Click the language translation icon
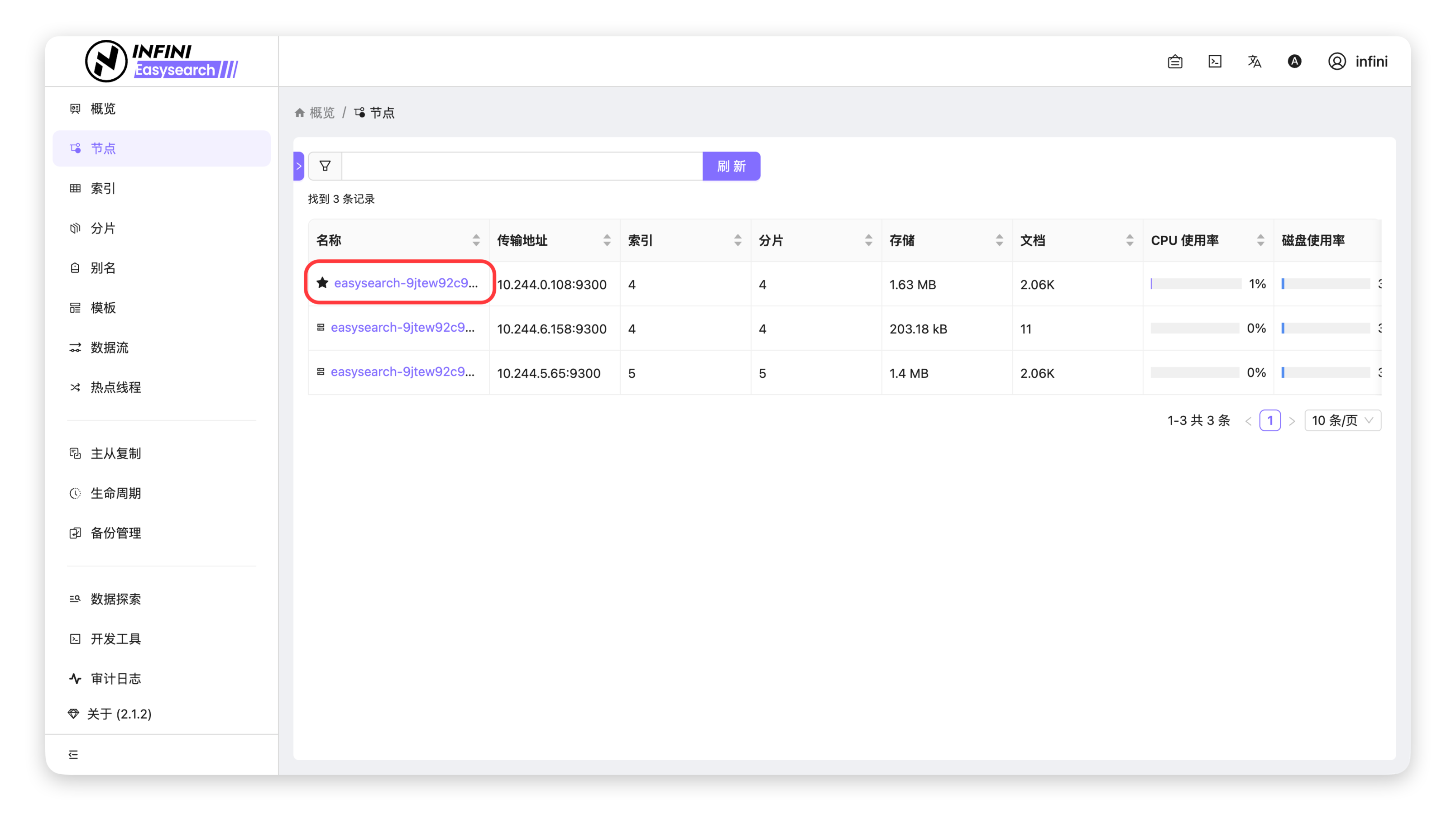 1255,62
